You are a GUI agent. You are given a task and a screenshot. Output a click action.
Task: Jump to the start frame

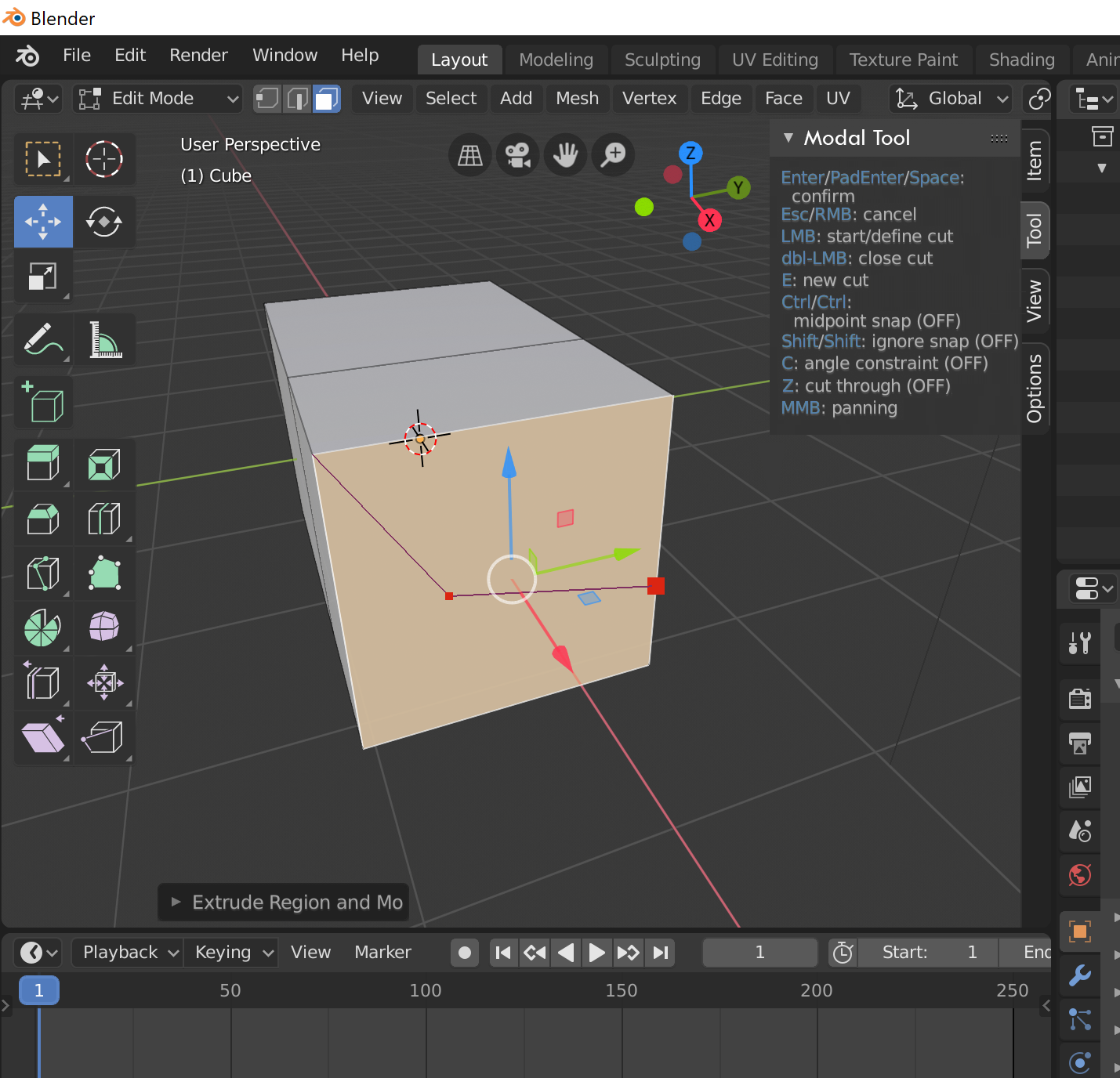tap(503, 953)
